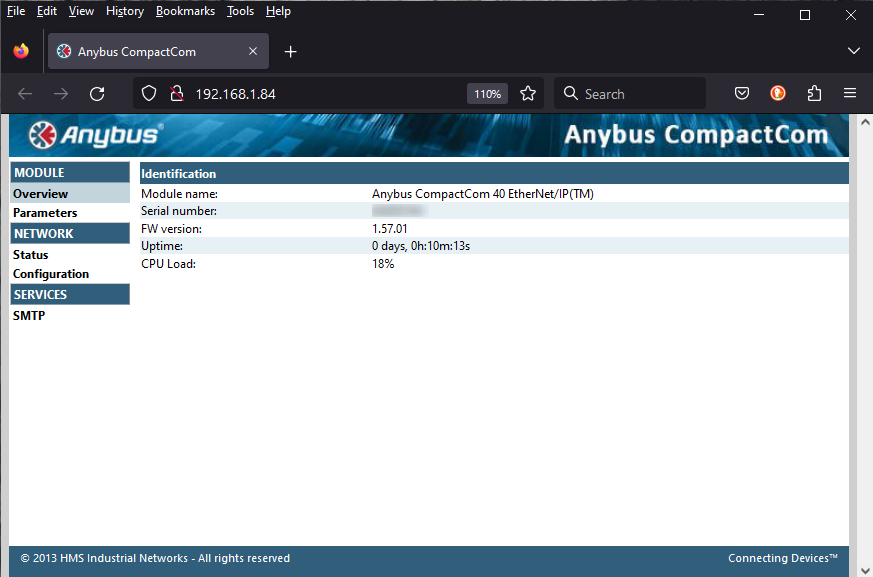
Task: Click the Serial number label
Action: [x=179, y=211]
